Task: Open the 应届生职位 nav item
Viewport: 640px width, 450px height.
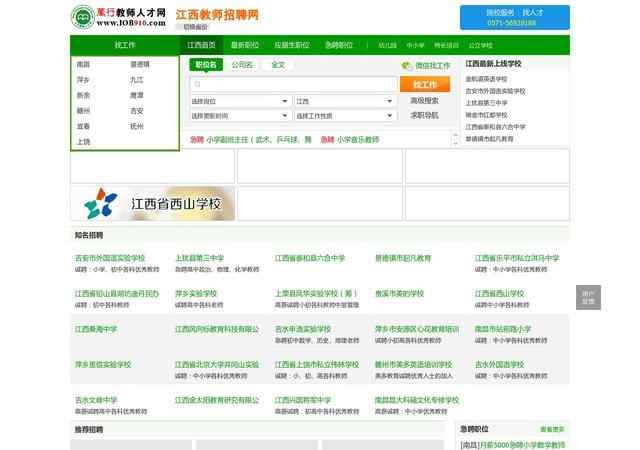Action: [292, 45]
